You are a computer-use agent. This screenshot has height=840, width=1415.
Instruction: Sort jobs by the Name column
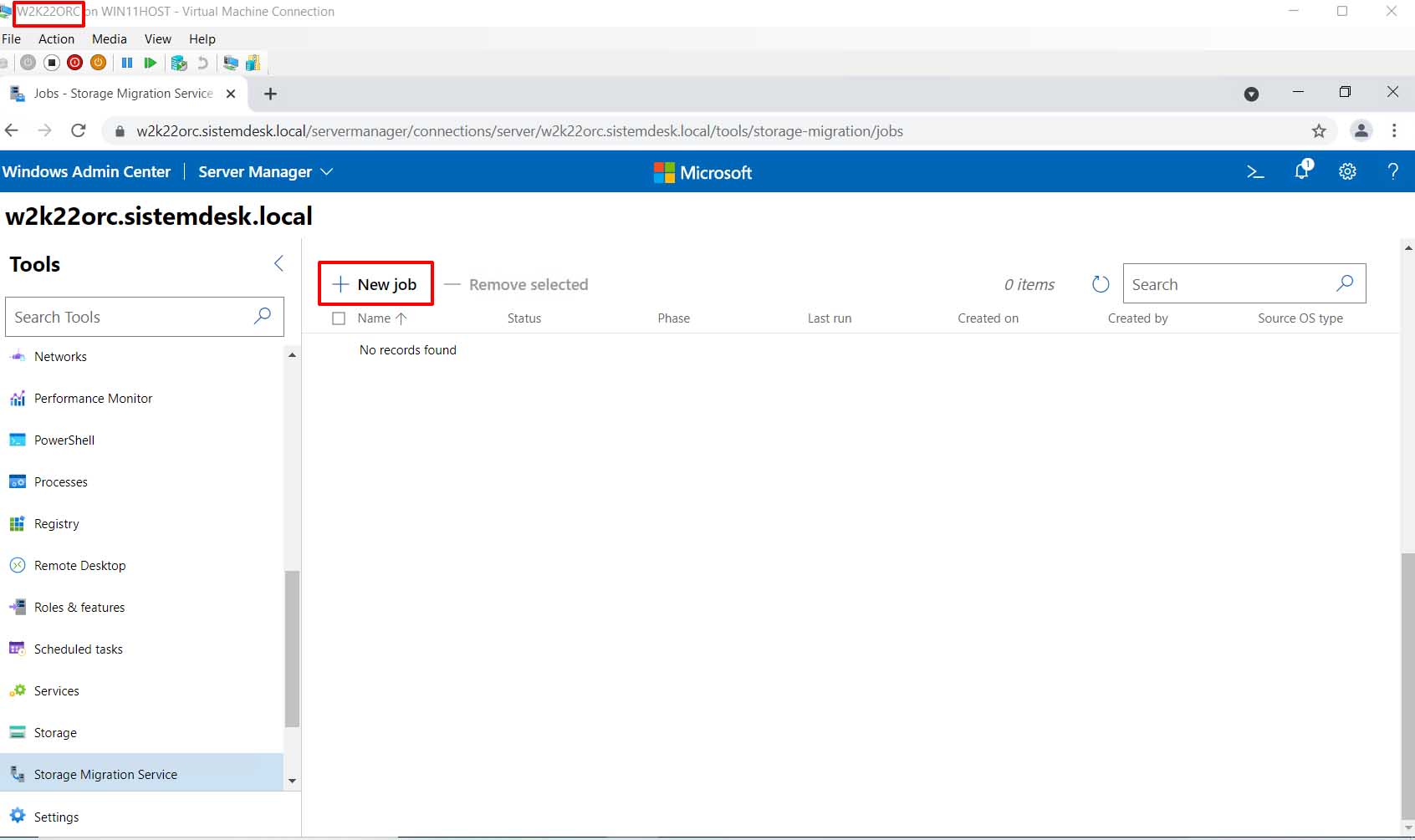pos(382,318)
